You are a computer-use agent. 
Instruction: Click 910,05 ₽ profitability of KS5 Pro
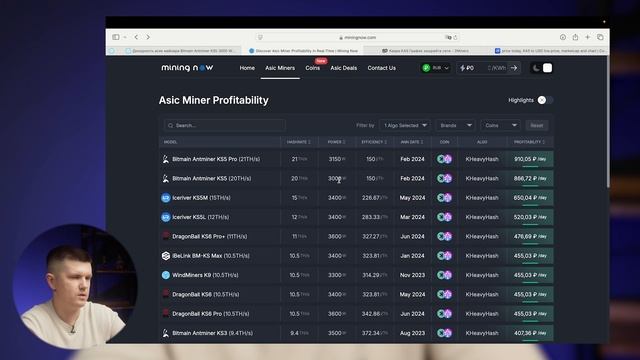pyautogui.click(x=530, y=159)
